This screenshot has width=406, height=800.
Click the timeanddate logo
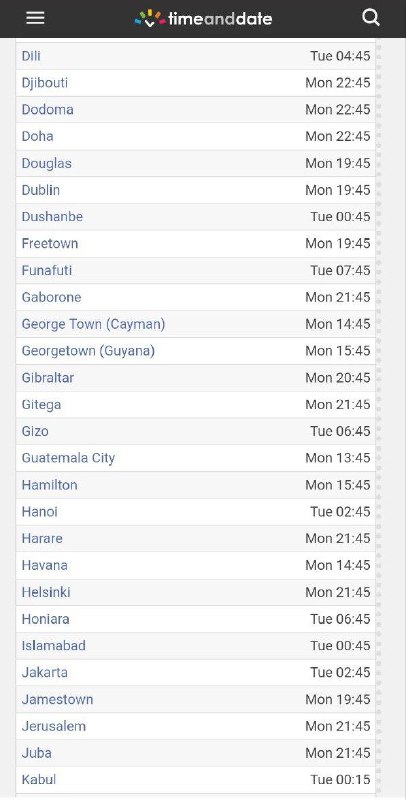(203, 18)
